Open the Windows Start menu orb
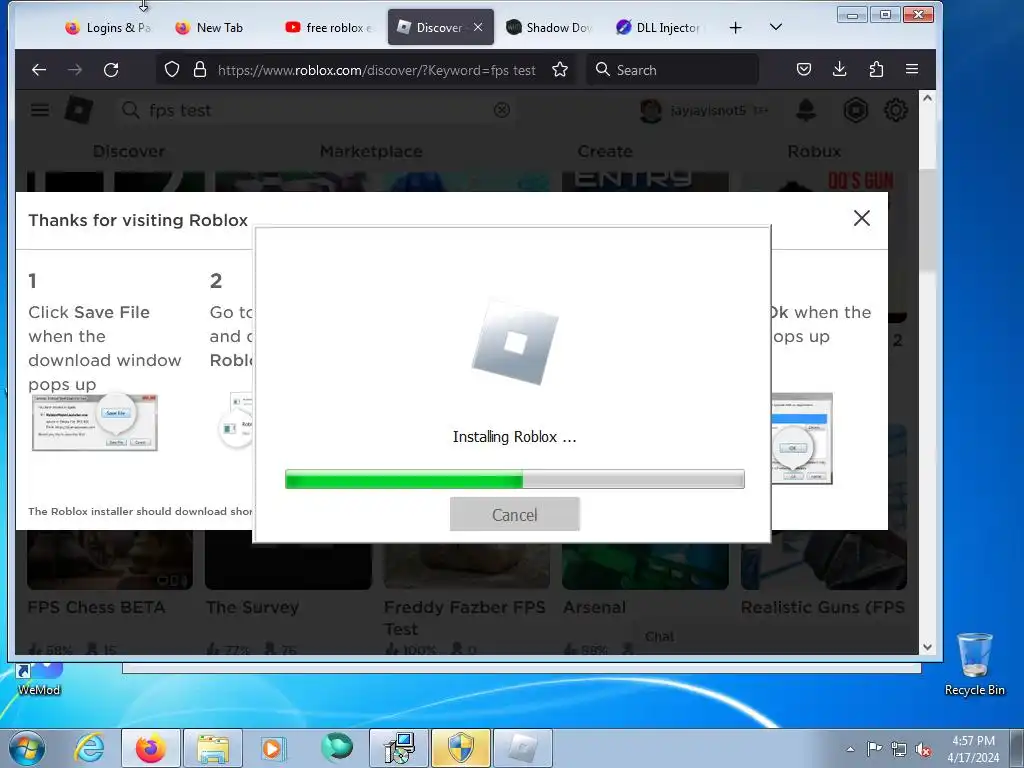Image resolution: width=1024 pixels, height=768 pixels. (26, 748)
